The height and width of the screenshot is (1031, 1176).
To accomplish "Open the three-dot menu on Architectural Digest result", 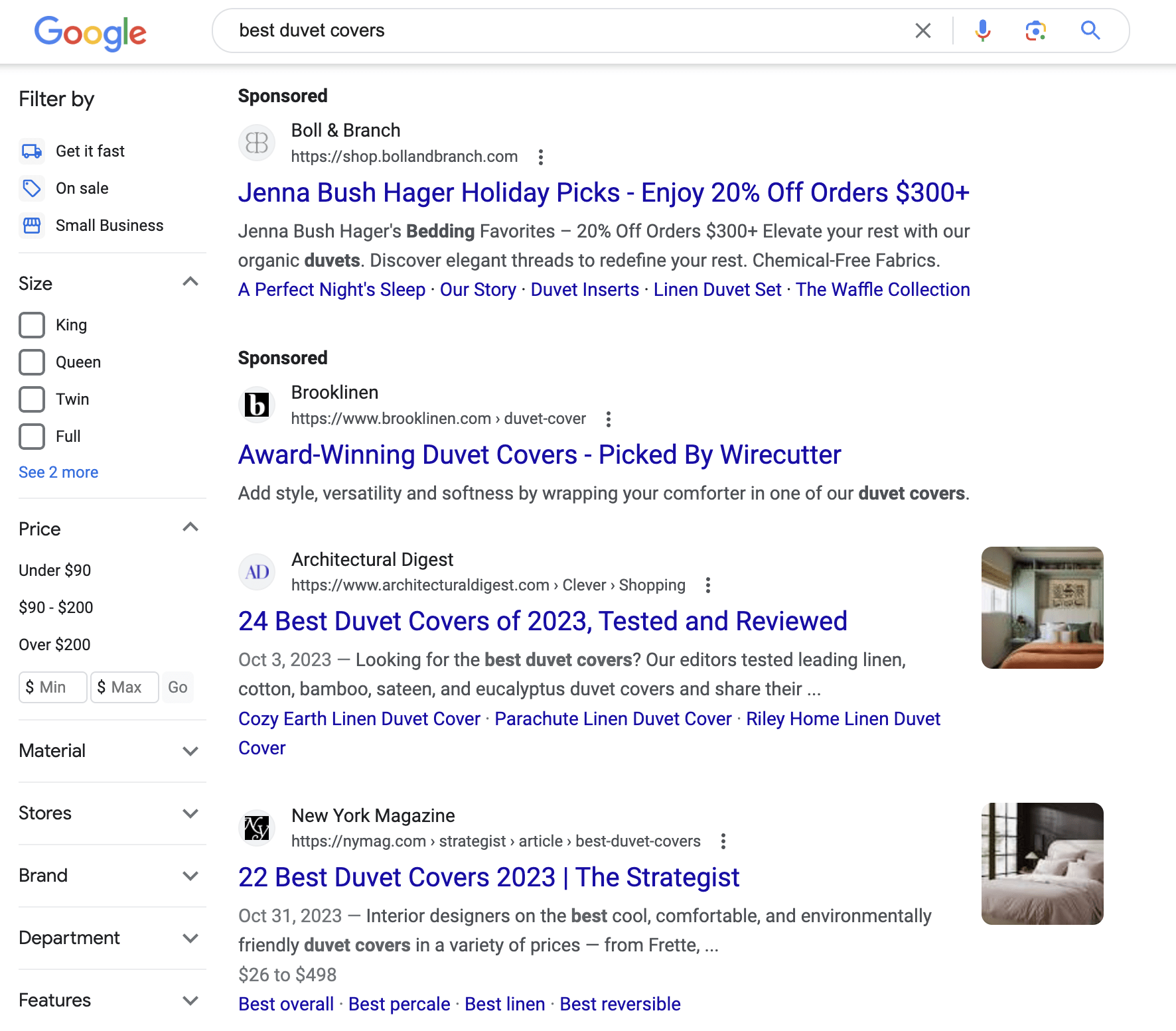I will coord(708,585).
